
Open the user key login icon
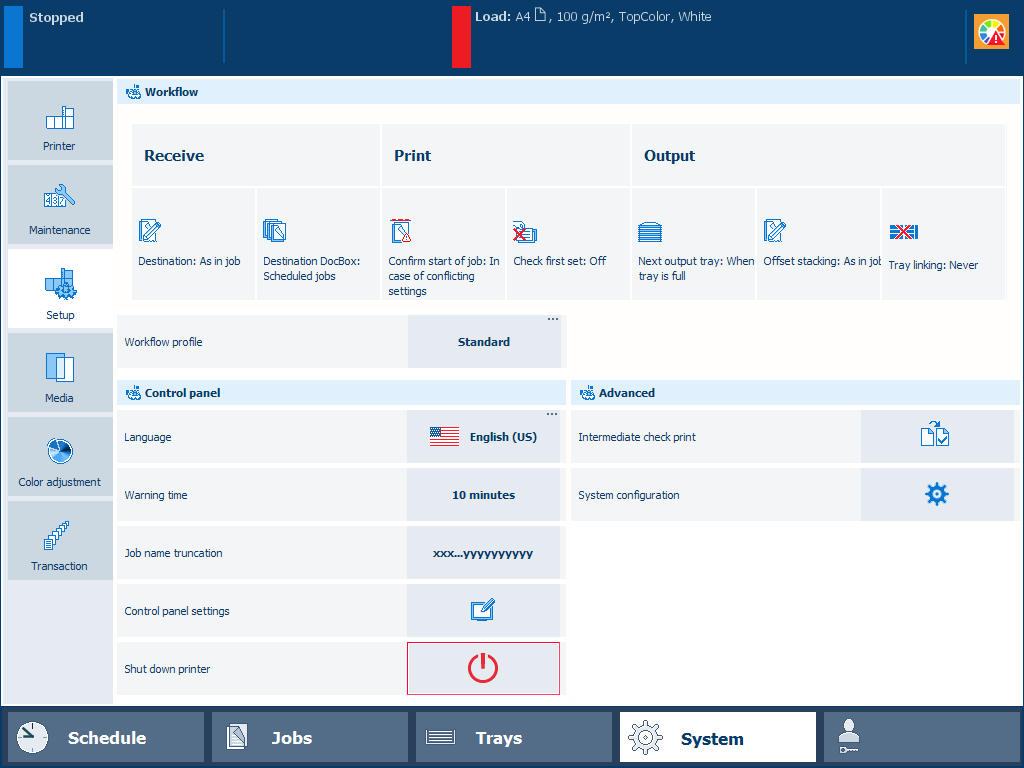click(x=921, y=738)
